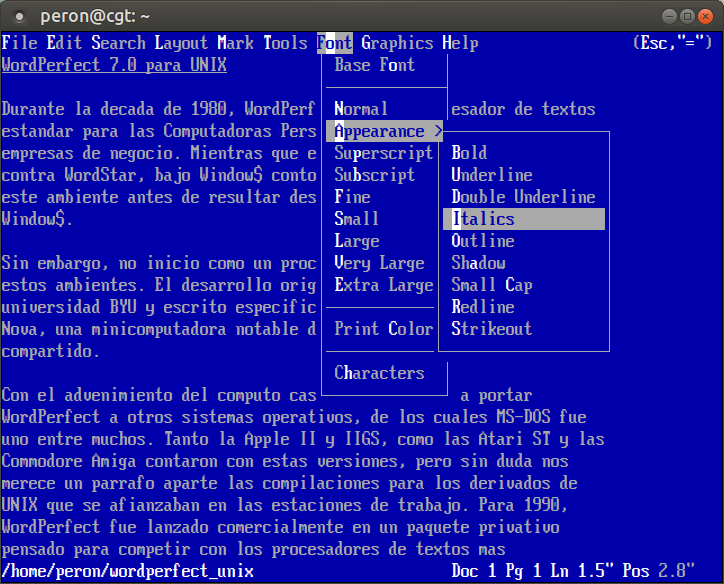Choose Very Large font size
Viewport: 724px width, 584px height.
pyautogui.click(x=379, y=263)
